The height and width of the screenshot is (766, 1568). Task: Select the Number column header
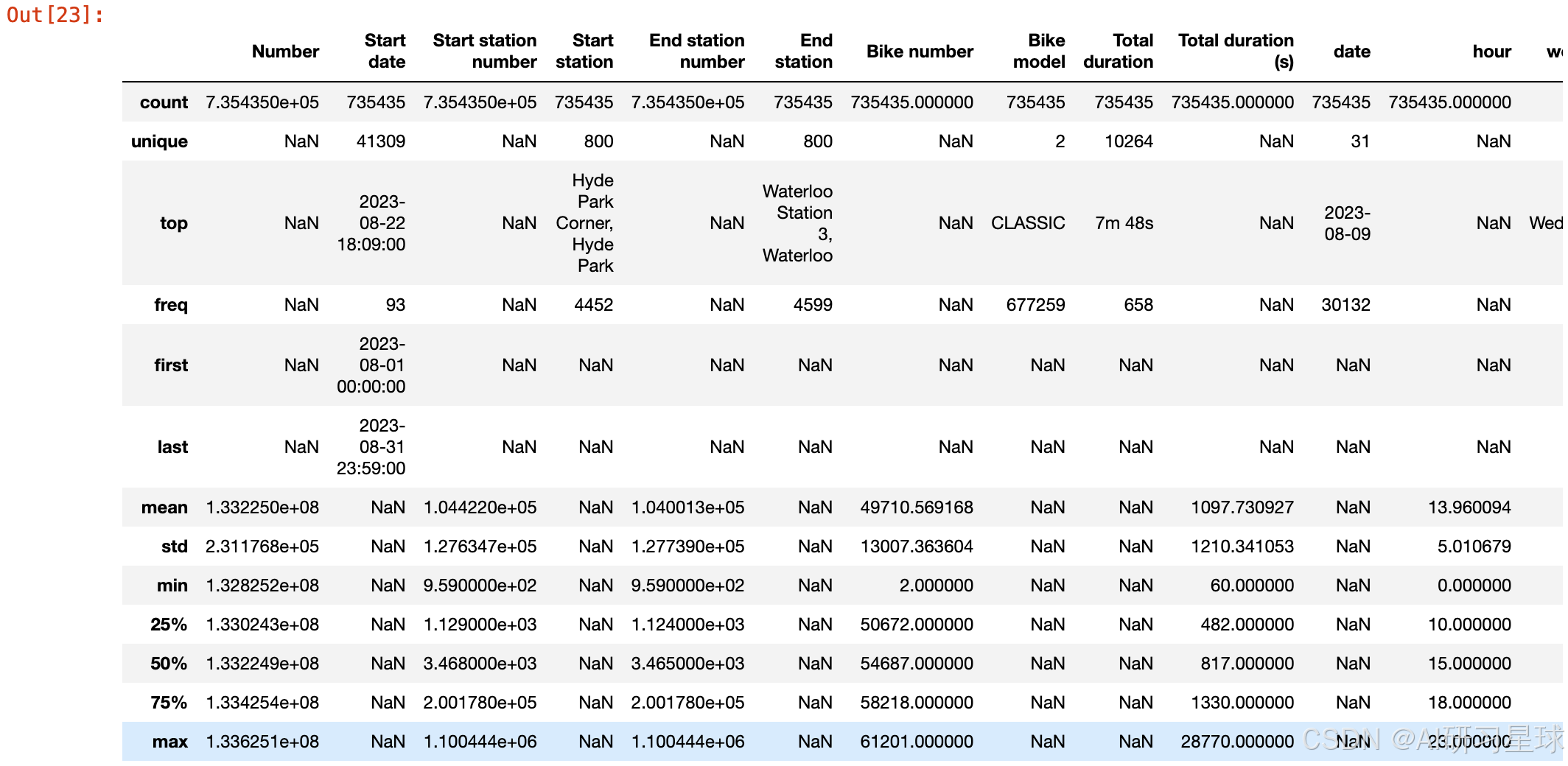point(285,52)
